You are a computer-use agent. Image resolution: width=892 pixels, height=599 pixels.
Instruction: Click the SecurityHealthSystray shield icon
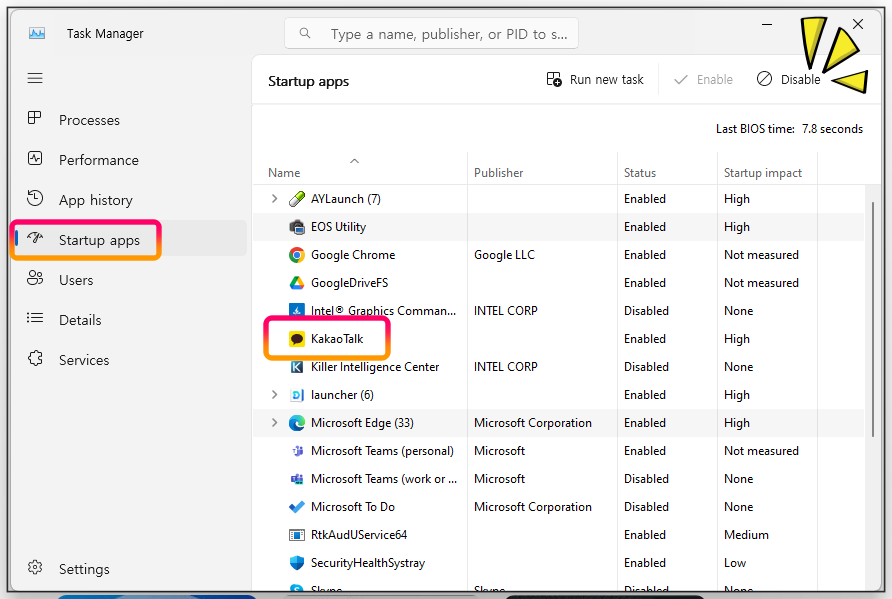(297, 563)
